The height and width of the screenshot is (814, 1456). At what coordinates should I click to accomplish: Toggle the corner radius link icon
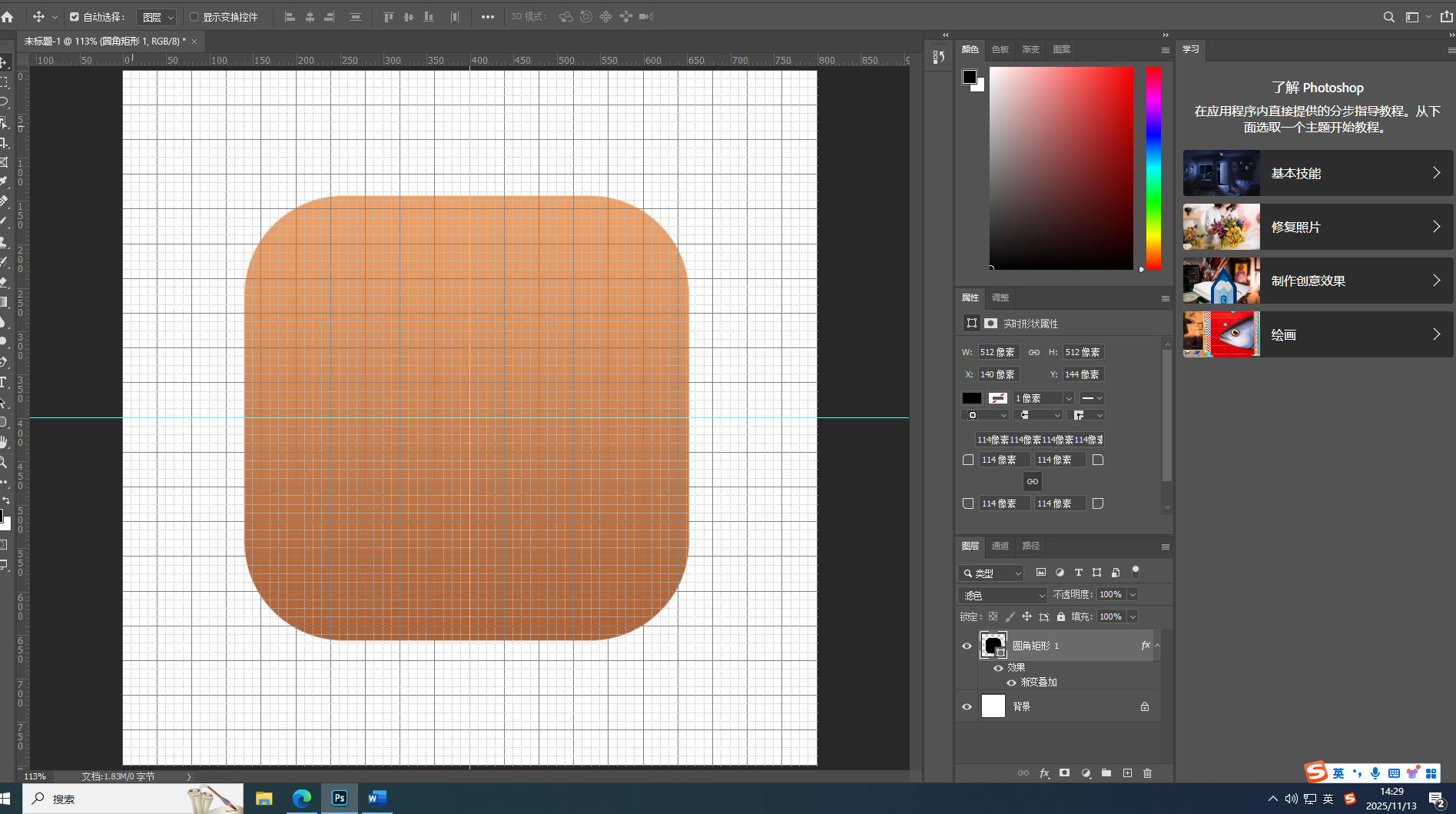(x=1033, y=481)
